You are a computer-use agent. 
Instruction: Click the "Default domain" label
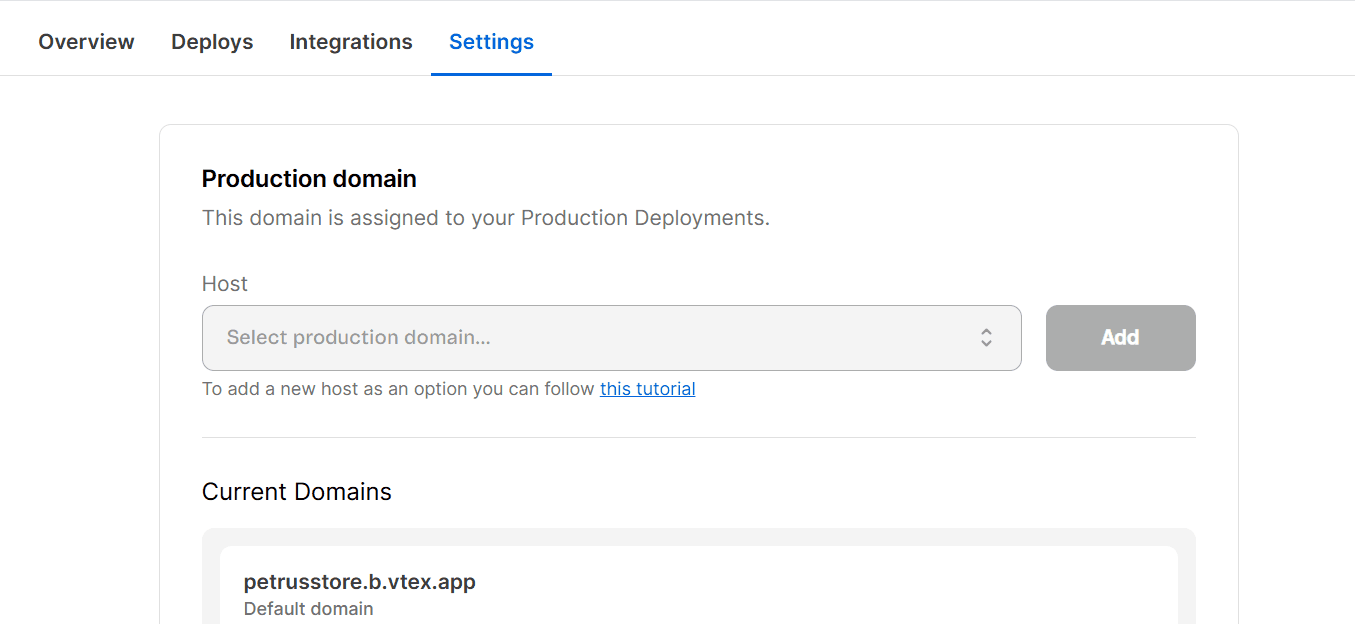point(308,609)
